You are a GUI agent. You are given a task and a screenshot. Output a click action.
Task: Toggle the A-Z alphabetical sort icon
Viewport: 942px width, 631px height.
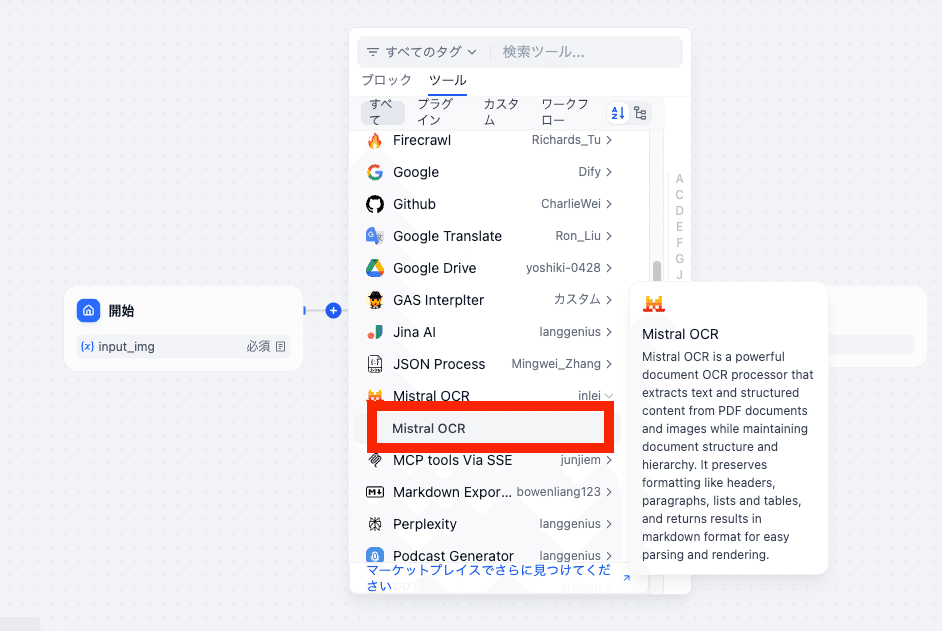(x=617, y=113)
